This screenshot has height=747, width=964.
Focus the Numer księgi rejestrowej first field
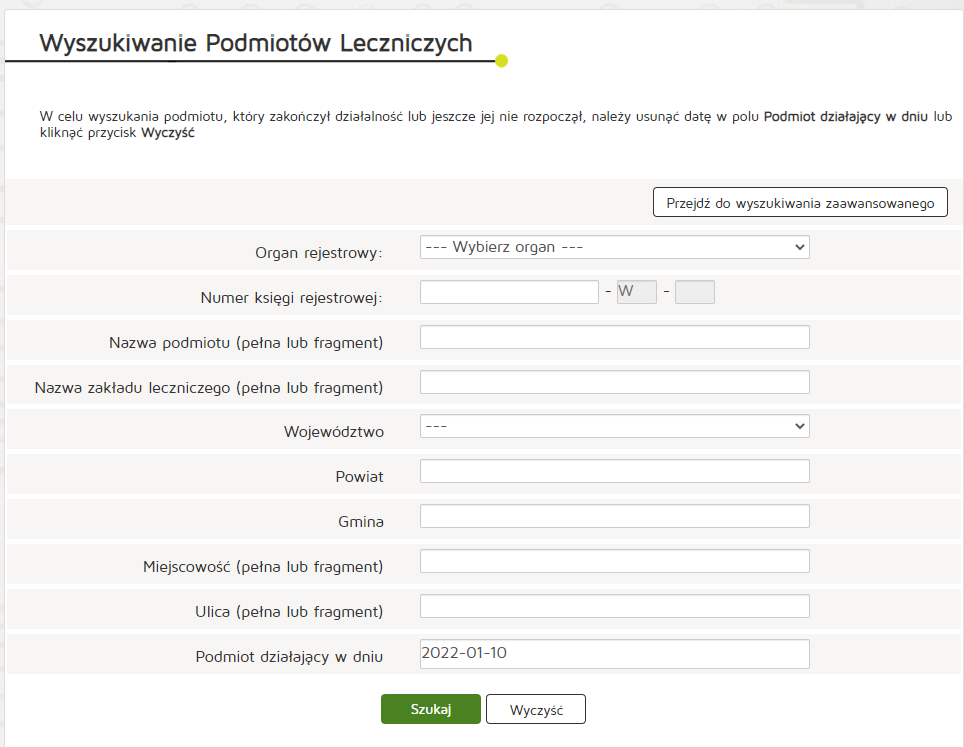(509, 292)
